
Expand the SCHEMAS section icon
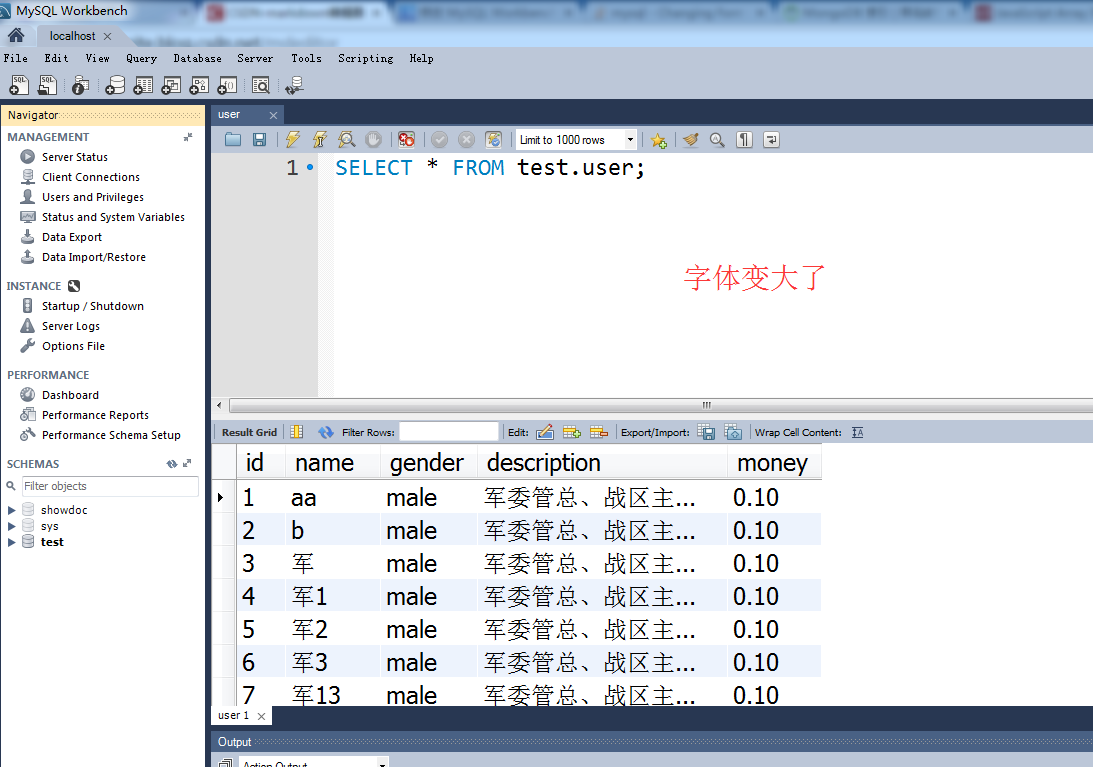[187, 464]
